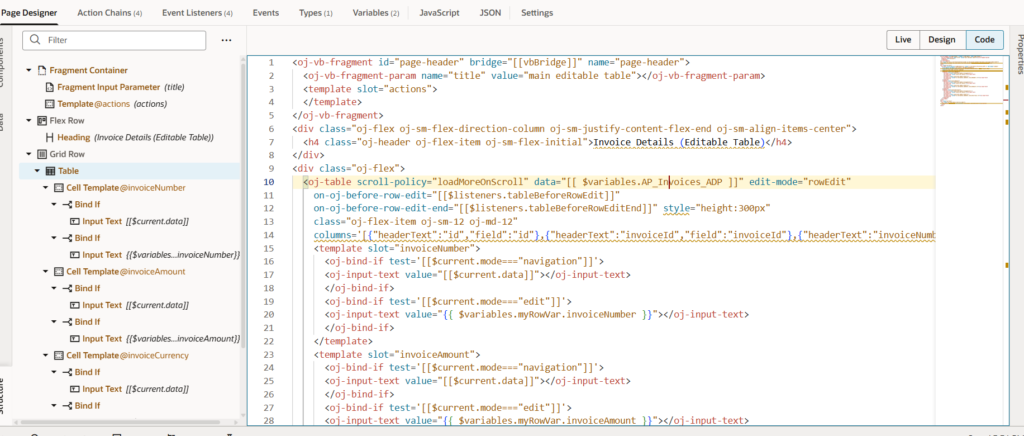Screen dimensions: 1024x436
Task: Open the Action Chains tab
Action: [109, 13]
